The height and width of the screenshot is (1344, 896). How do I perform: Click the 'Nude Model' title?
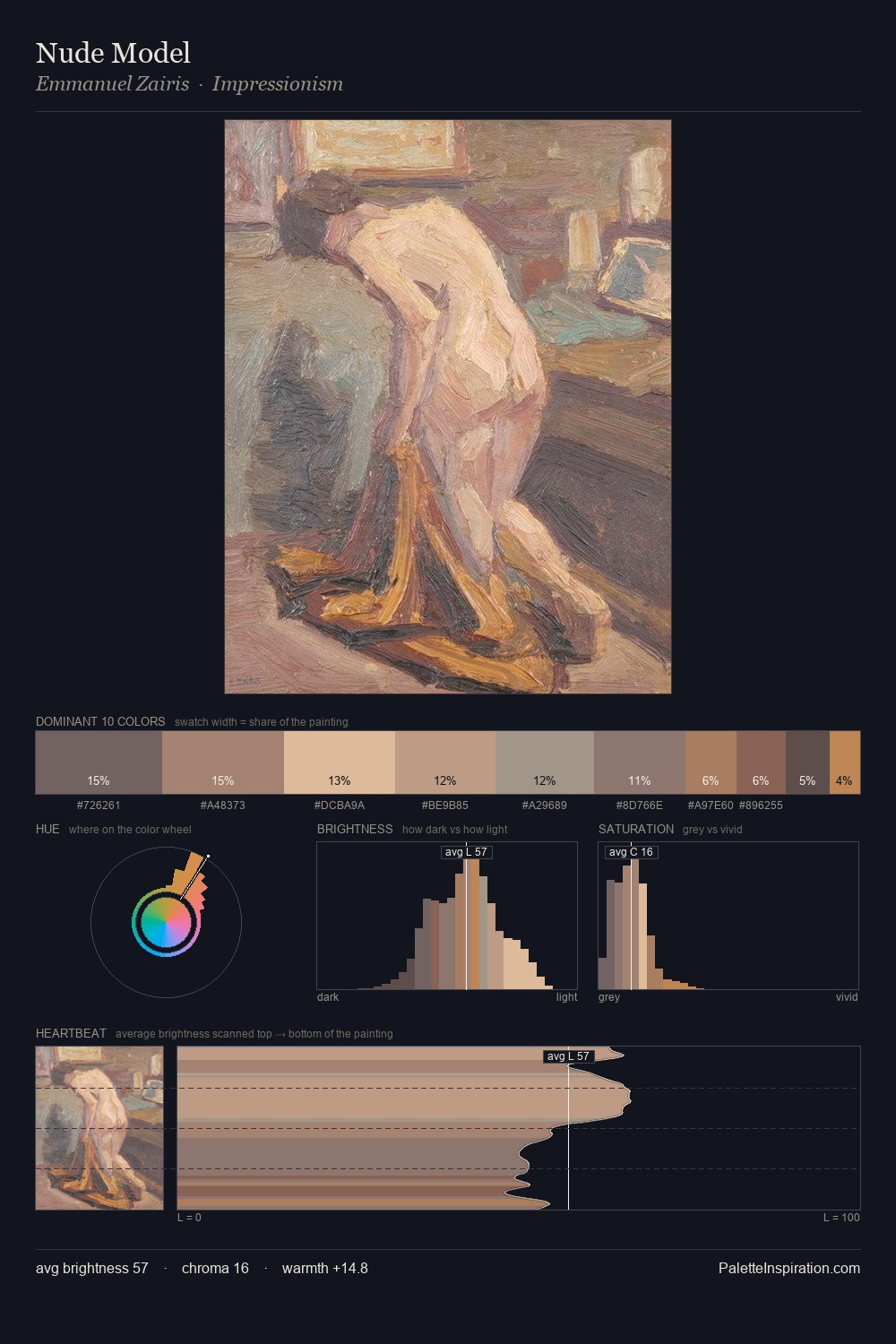(113, 53)
